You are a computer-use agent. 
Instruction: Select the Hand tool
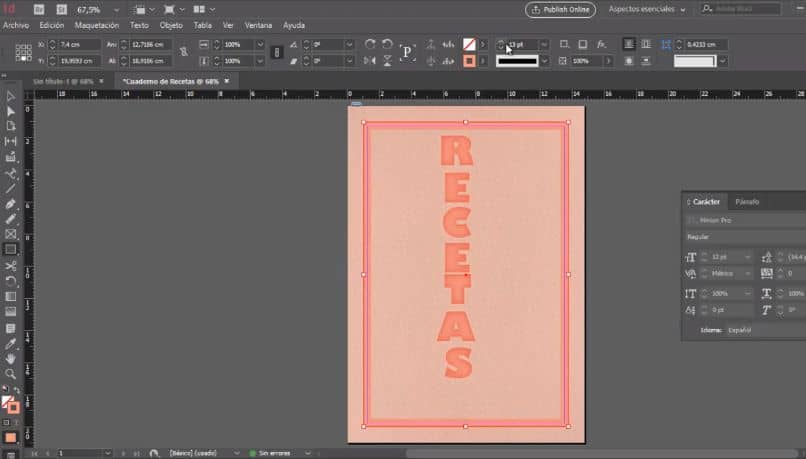pyautogui.click(x=11, y=358)
